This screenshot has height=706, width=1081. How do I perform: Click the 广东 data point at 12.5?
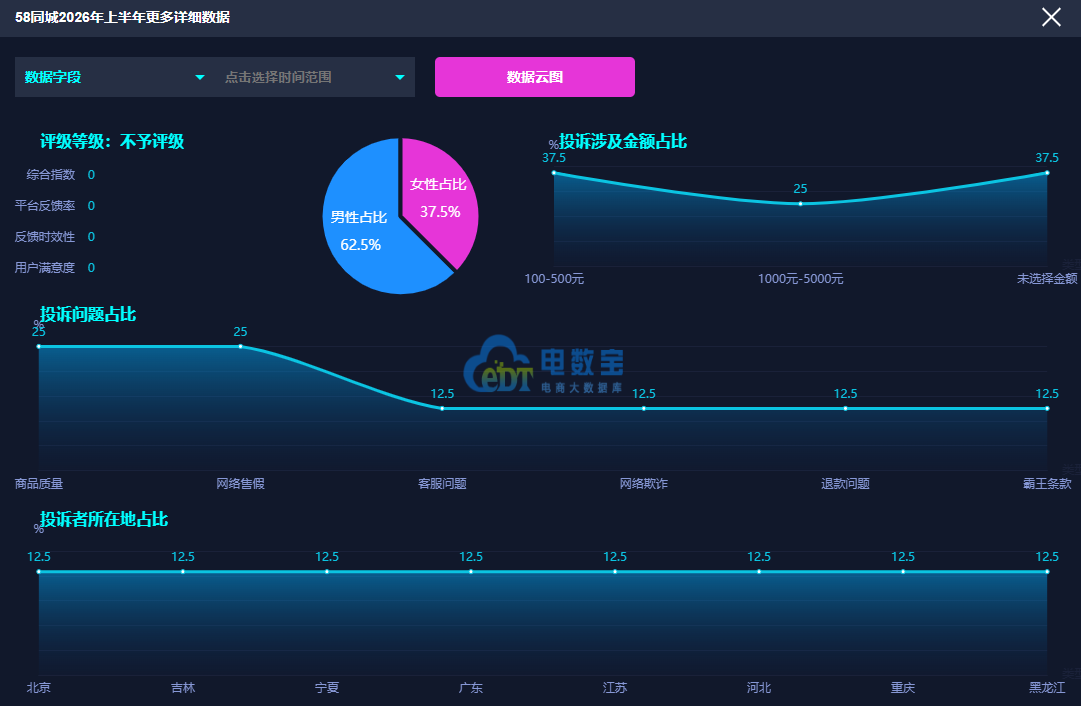471,572
